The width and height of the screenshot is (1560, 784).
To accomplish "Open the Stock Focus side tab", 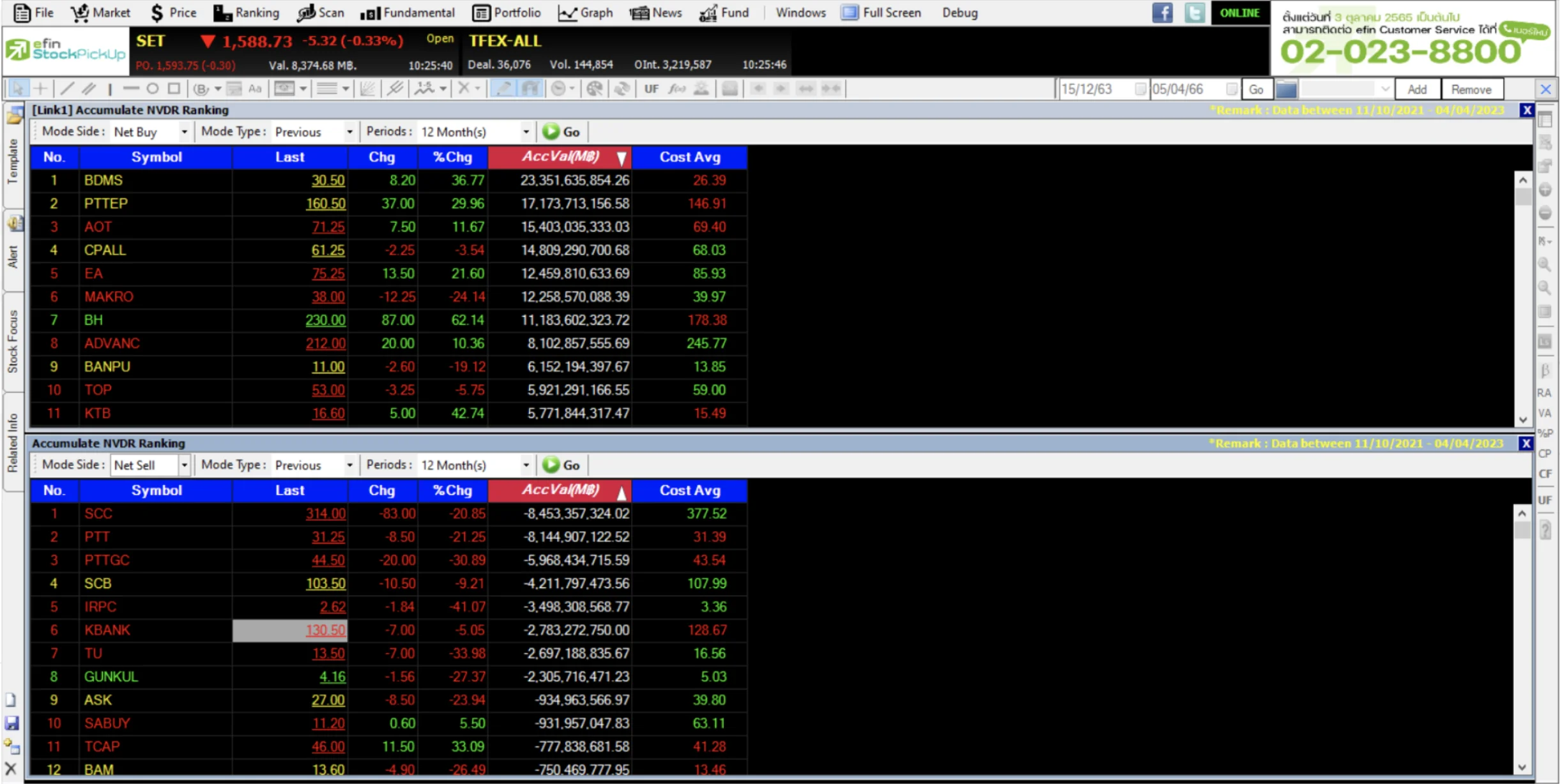I will [x=13, y=342].
